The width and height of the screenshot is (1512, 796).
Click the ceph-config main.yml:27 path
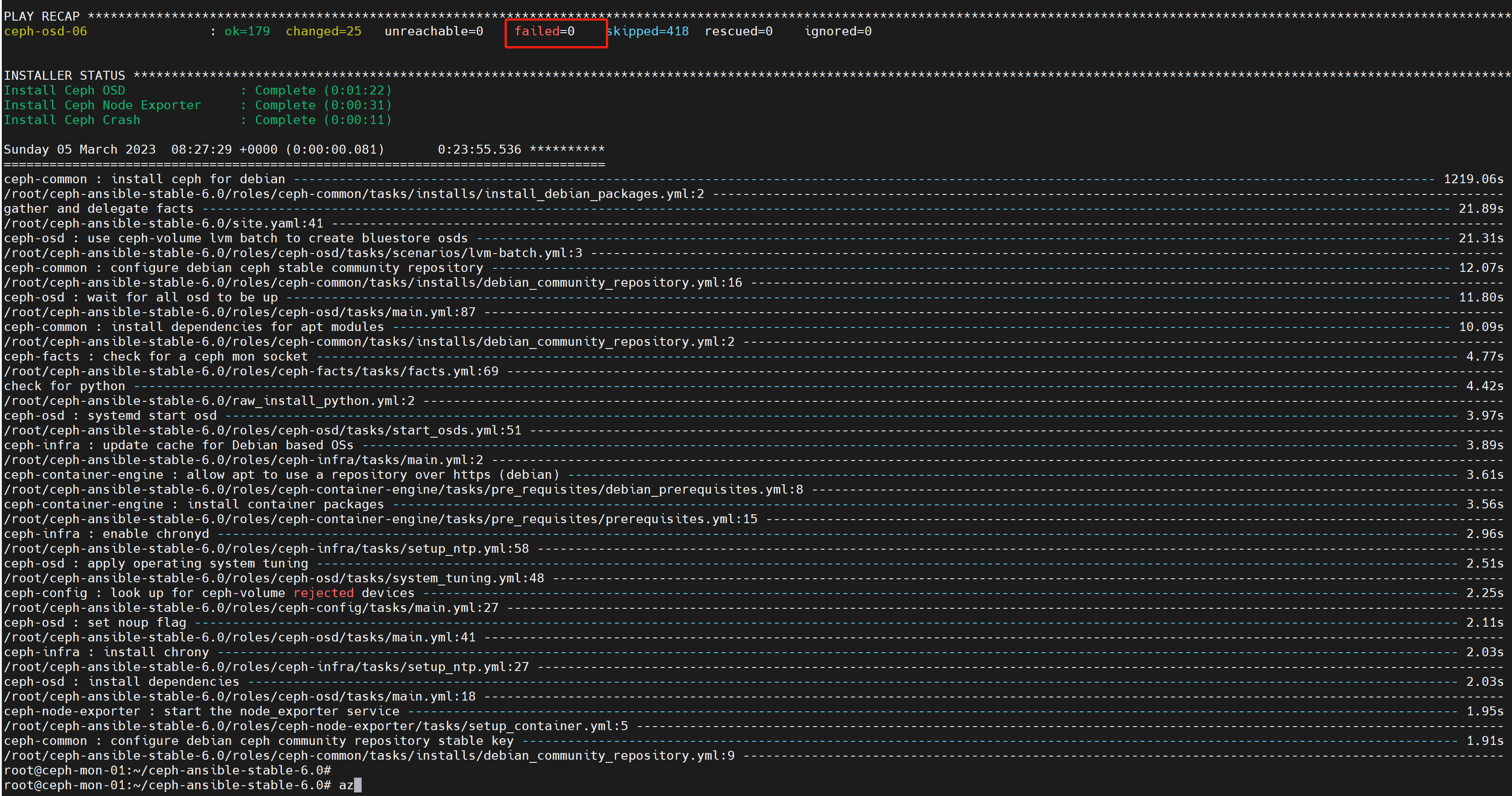[x=251, y=608]
